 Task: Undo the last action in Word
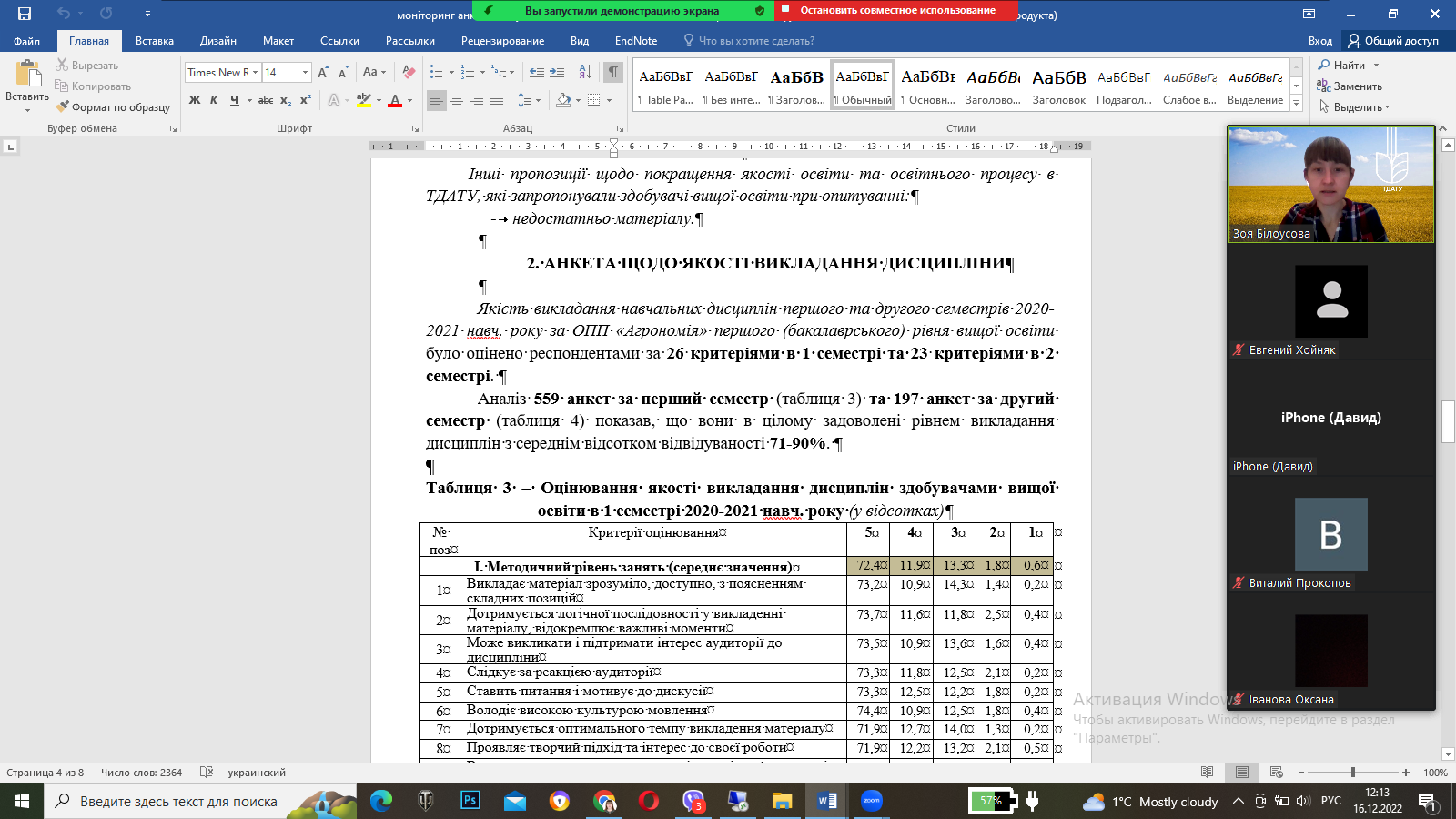click(x=63, y=14)
